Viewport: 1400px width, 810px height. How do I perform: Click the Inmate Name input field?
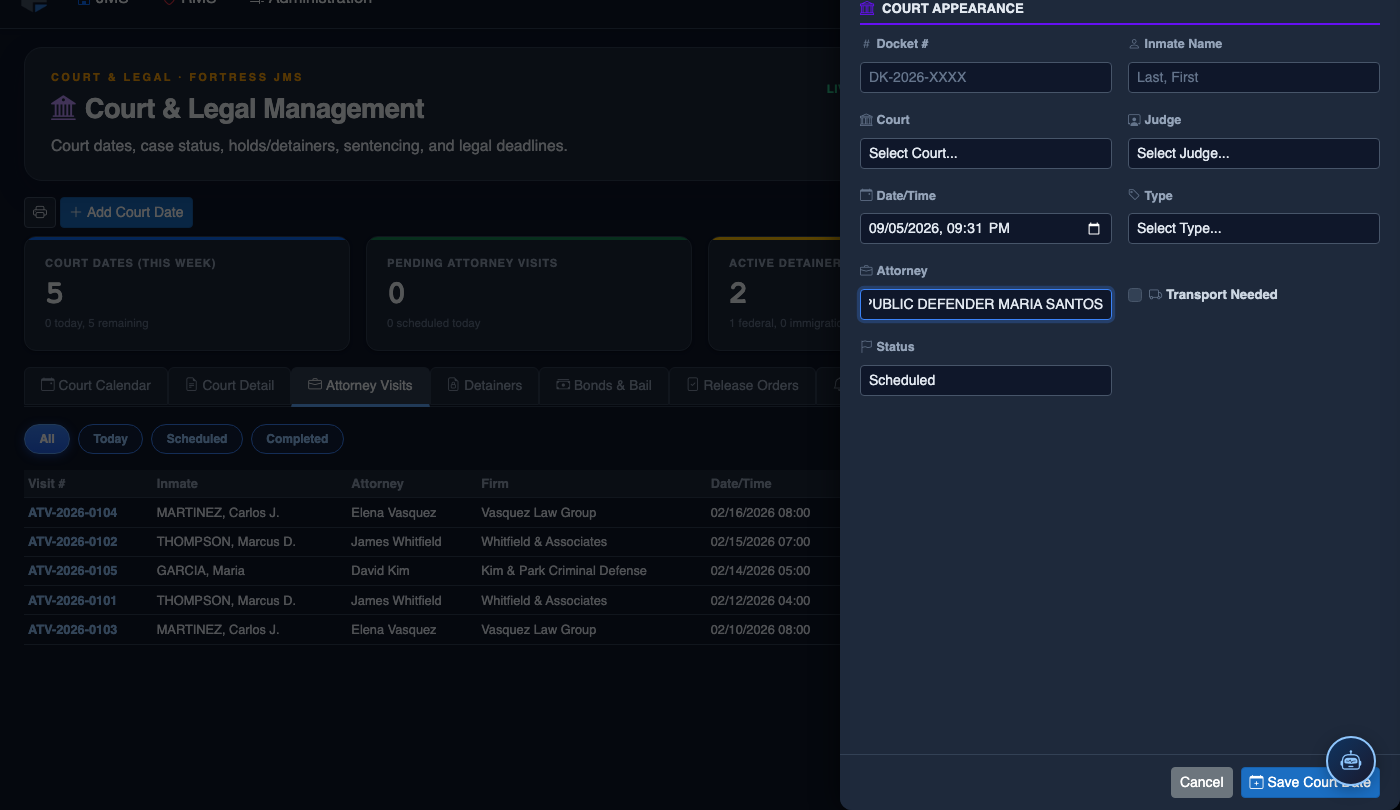tap(1254, 77)
